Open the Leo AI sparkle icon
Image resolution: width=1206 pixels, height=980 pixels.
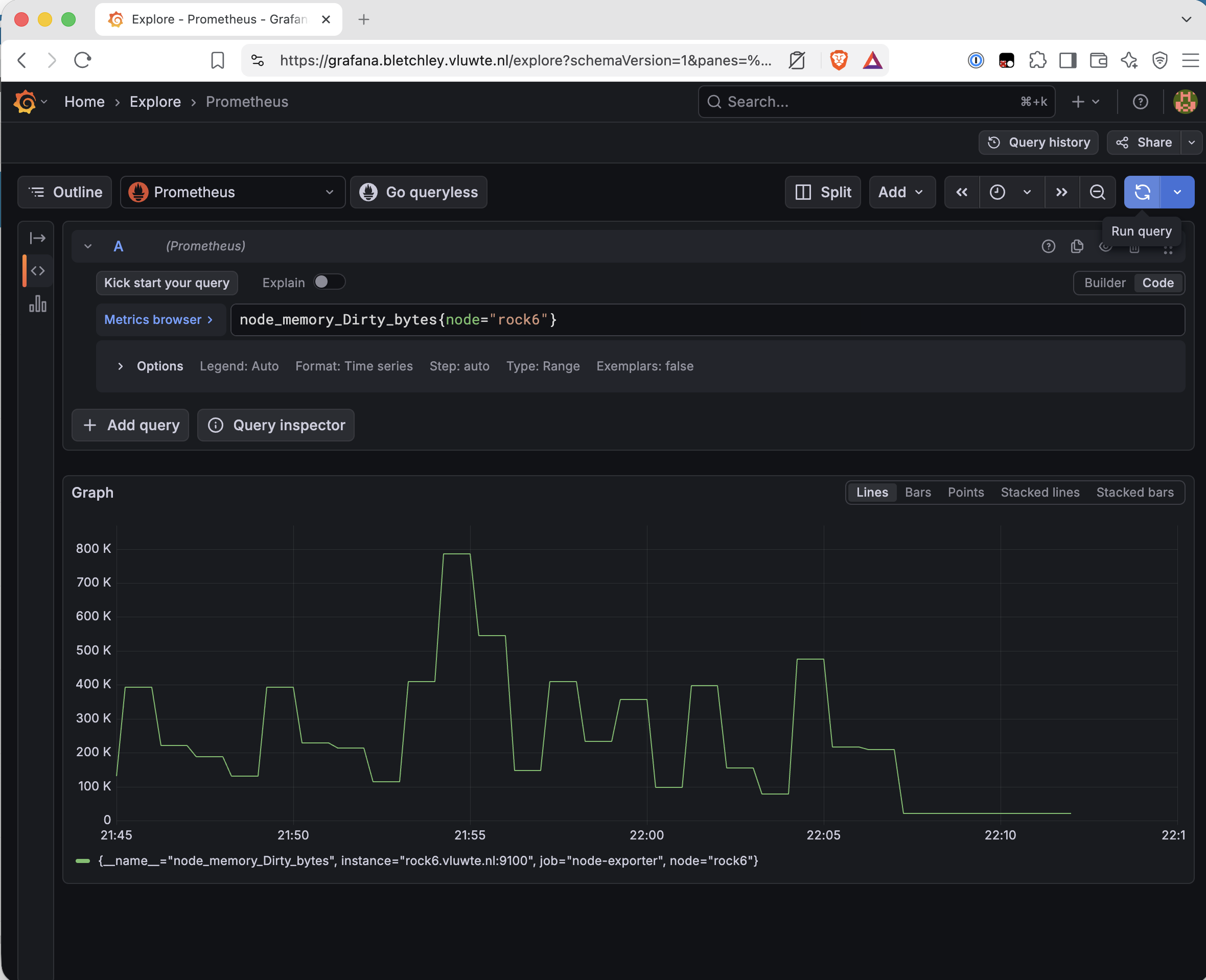[1129, 60]
